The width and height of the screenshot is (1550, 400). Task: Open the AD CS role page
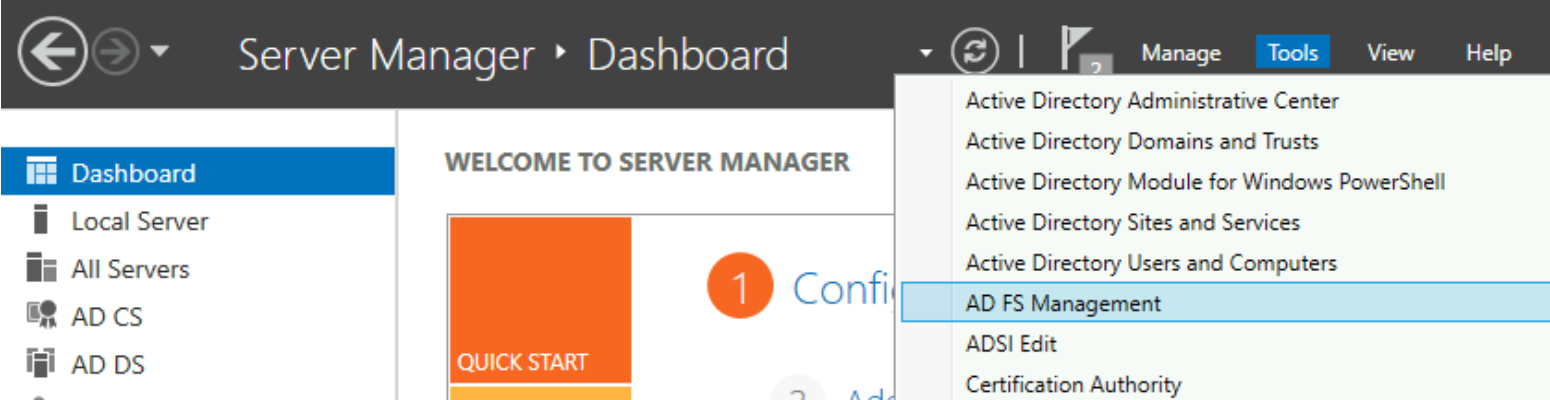click(198, 317)
